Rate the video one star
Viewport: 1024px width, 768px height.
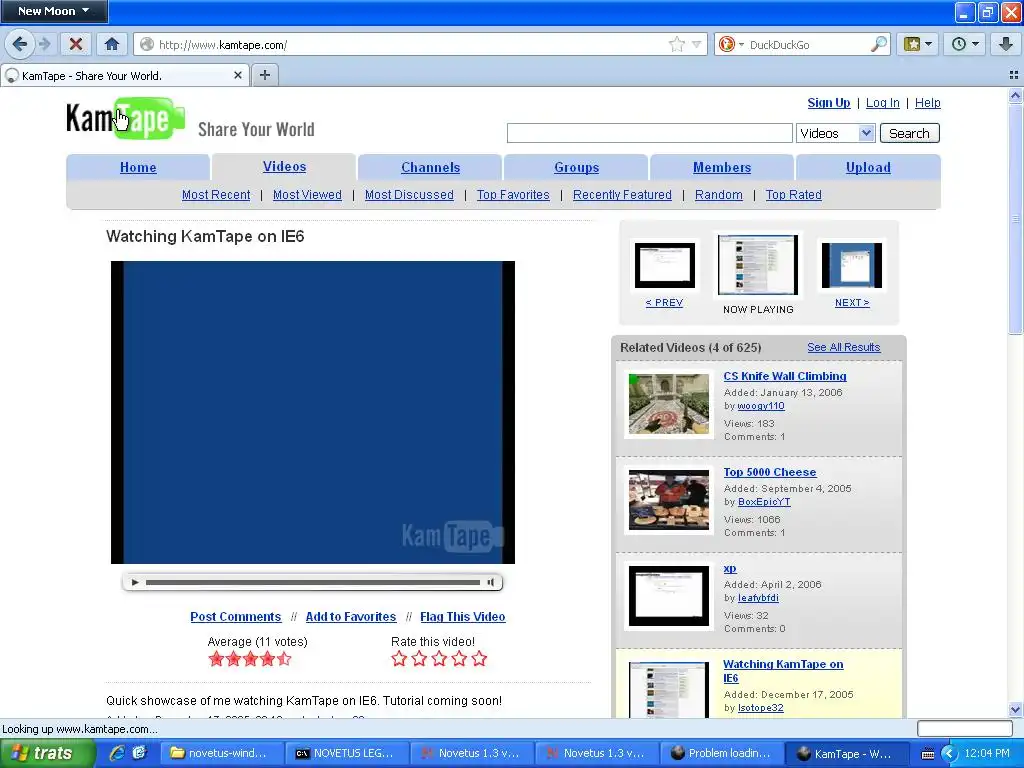click(399, 658)
